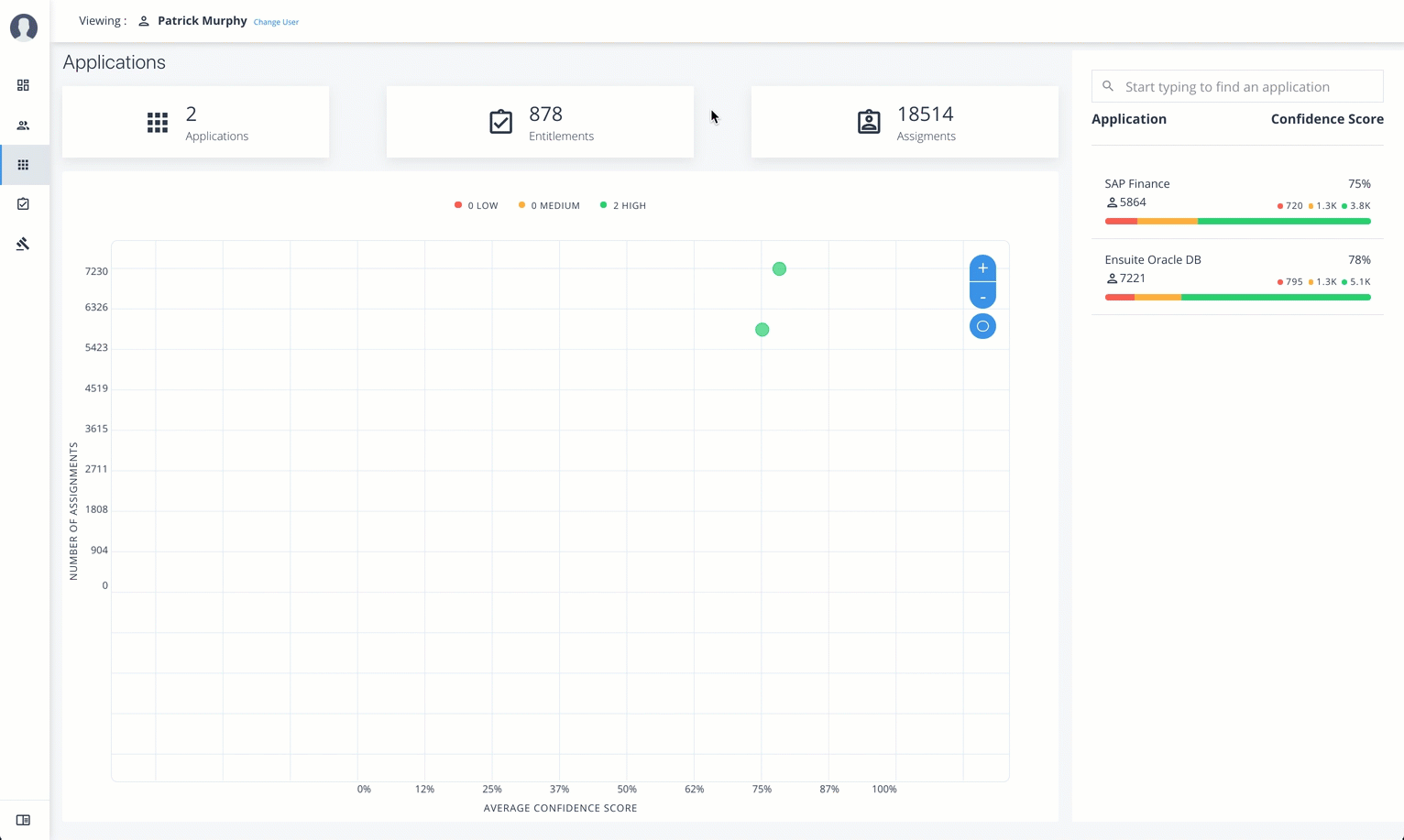Sort by the Application column header
The width and height of the screenshot is (1404, 840).
(x=1128, y=119)
